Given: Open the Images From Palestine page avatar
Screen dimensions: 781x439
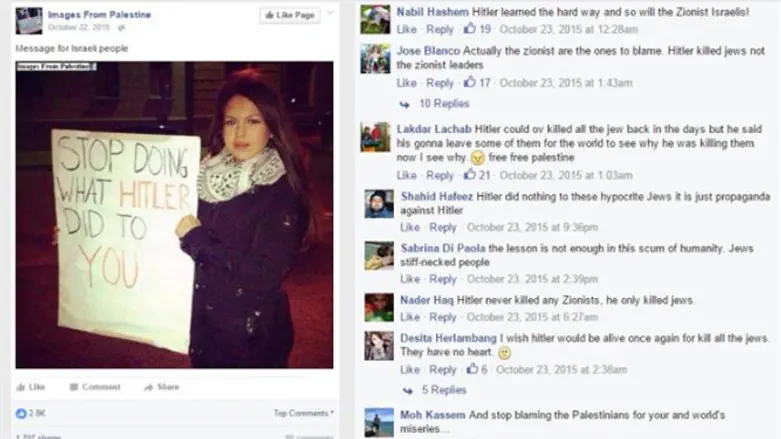Looking at the screenshot, I should click(29, 21).
